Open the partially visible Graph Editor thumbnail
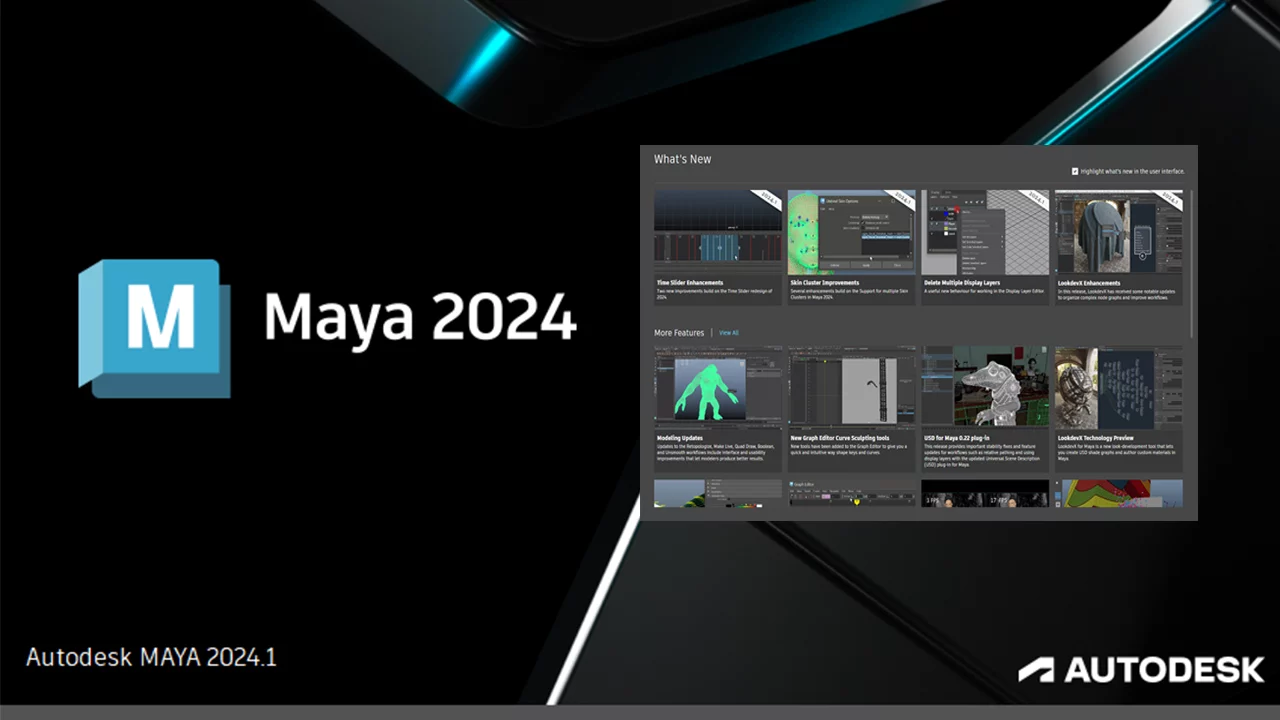Image resolution: width=1280 pixels, height=720 pixels. tap(851, 493)
